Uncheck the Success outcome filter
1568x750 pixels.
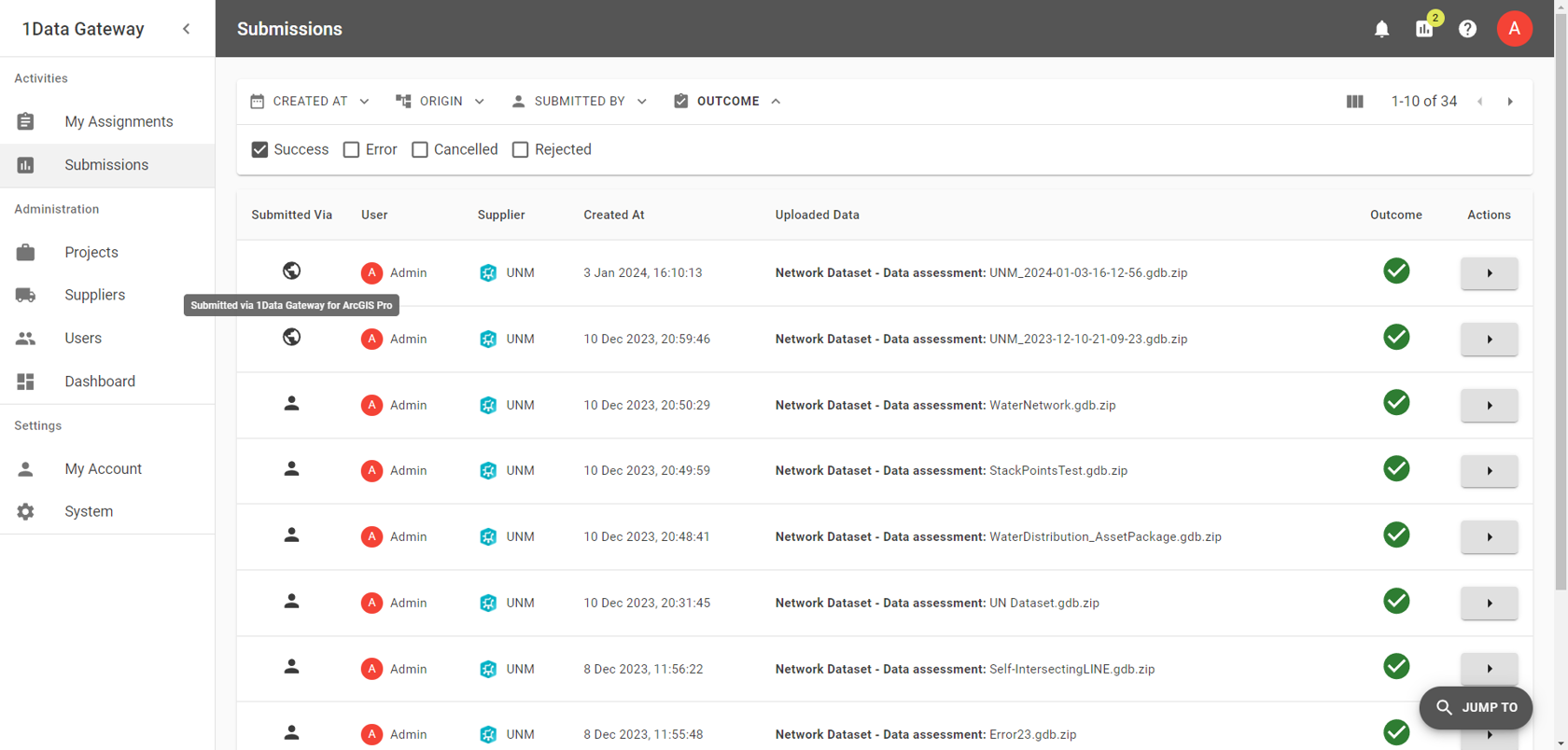pos(260,149)
